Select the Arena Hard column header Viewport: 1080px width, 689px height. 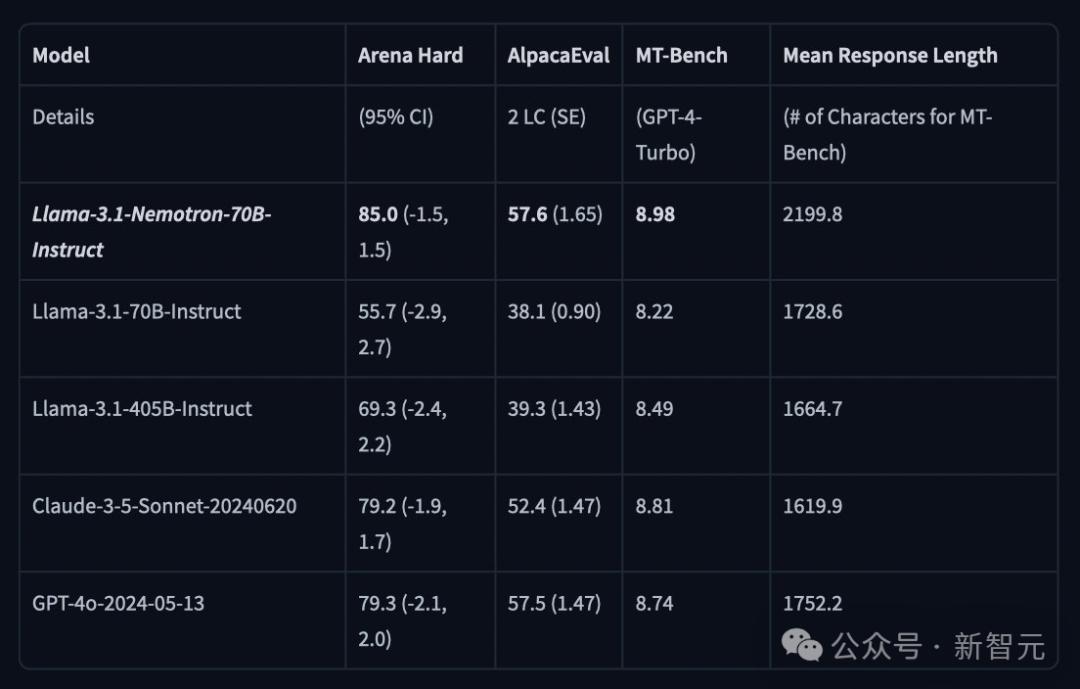tap(410, 56)
